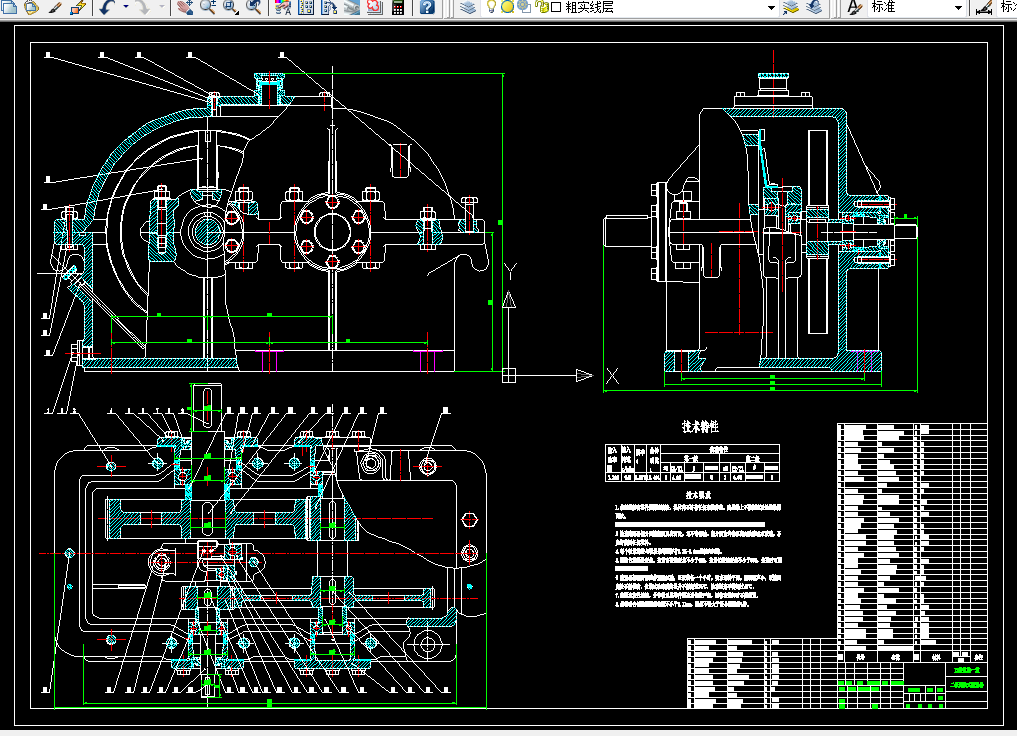This screenshot has height=736, width=1017.
Task: Click the Zoom Window tool
Action: click(231, 8)
